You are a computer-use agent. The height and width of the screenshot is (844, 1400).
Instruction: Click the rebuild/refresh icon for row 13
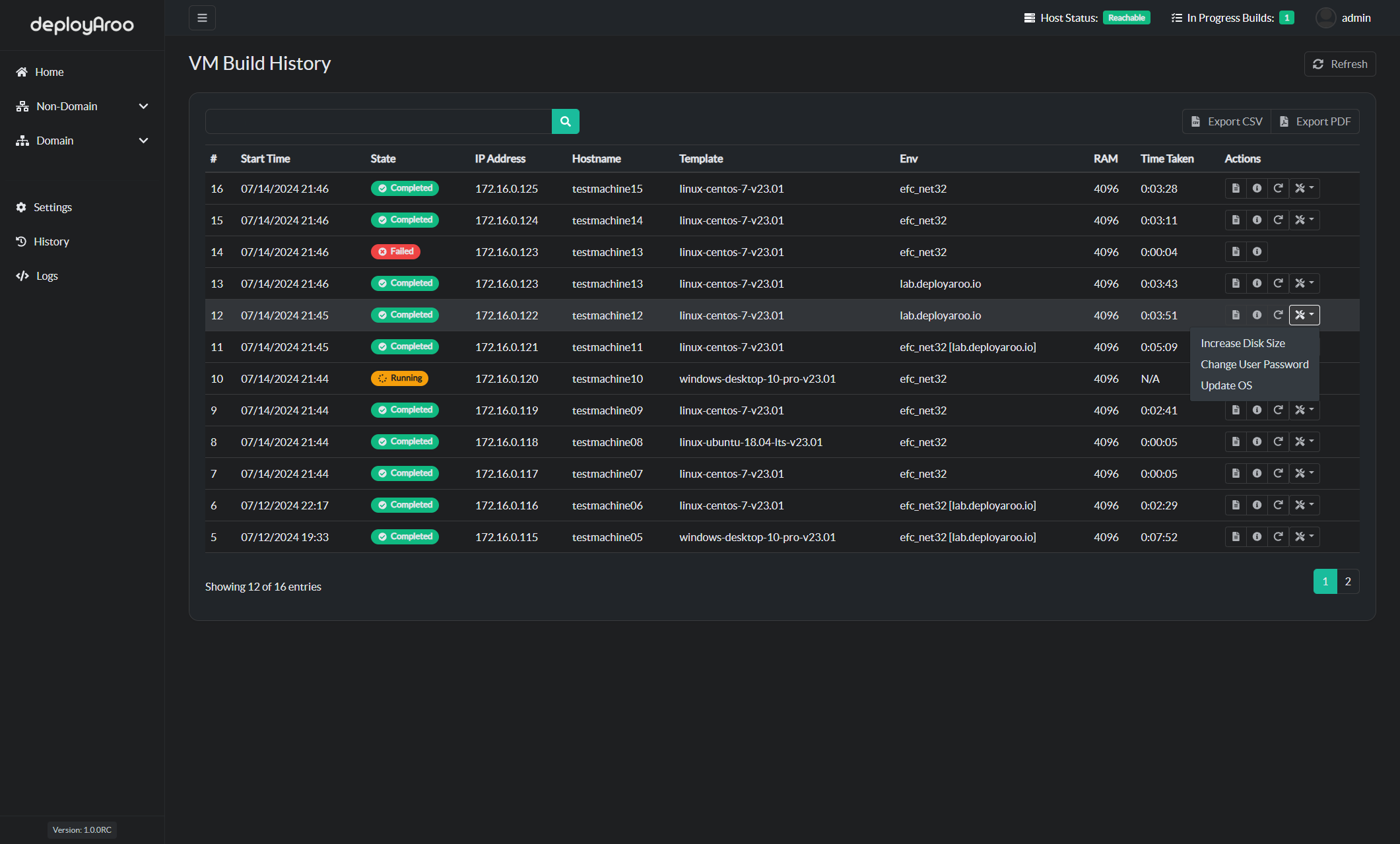(x=1278, y=283)
